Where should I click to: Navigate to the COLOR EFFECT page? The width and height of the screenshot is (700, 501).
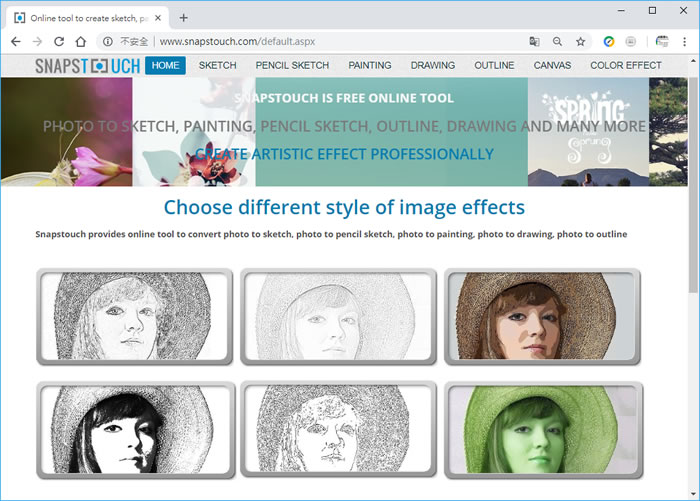626,65
